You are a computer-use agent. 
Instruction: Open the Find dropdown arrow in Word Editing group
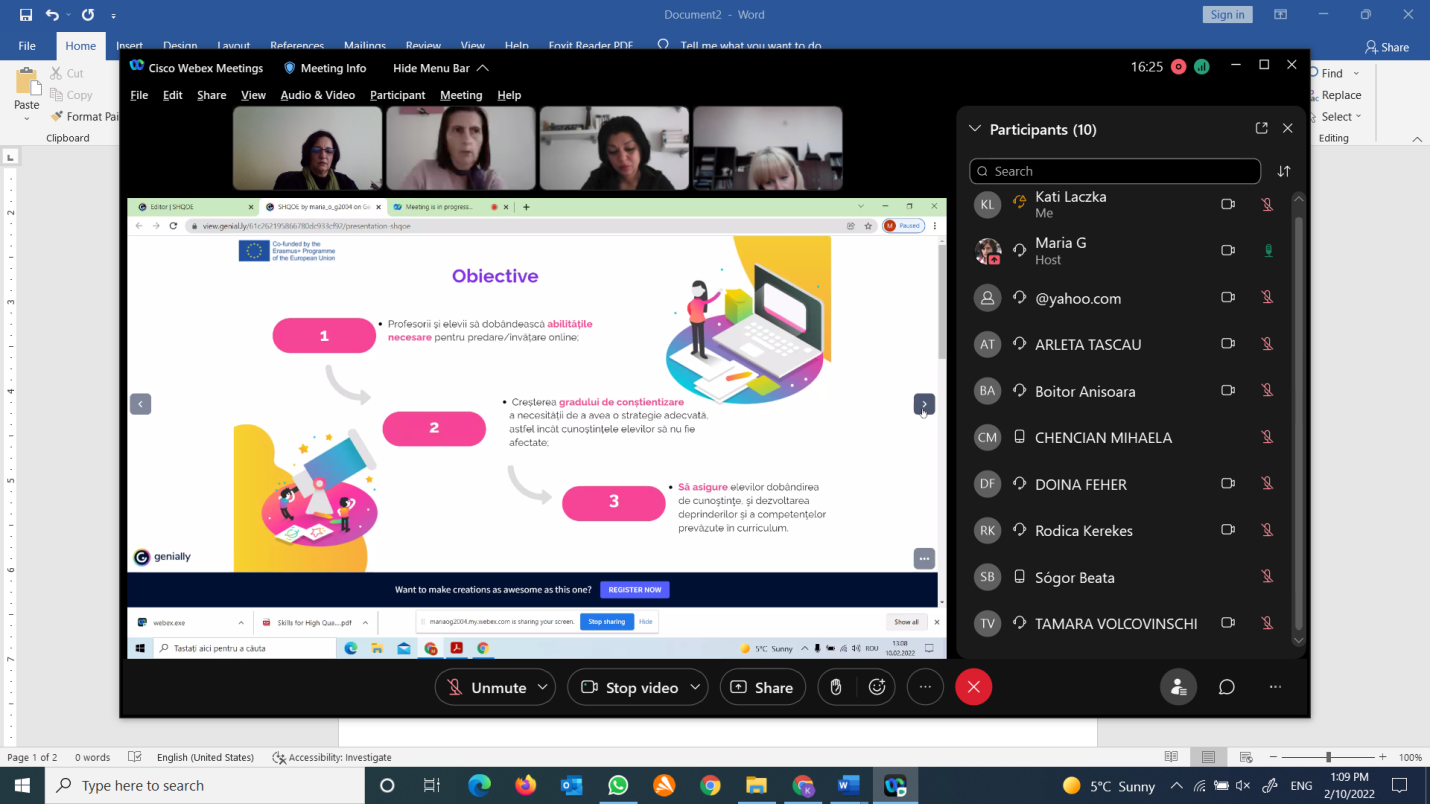click(x=1356, y=73)
